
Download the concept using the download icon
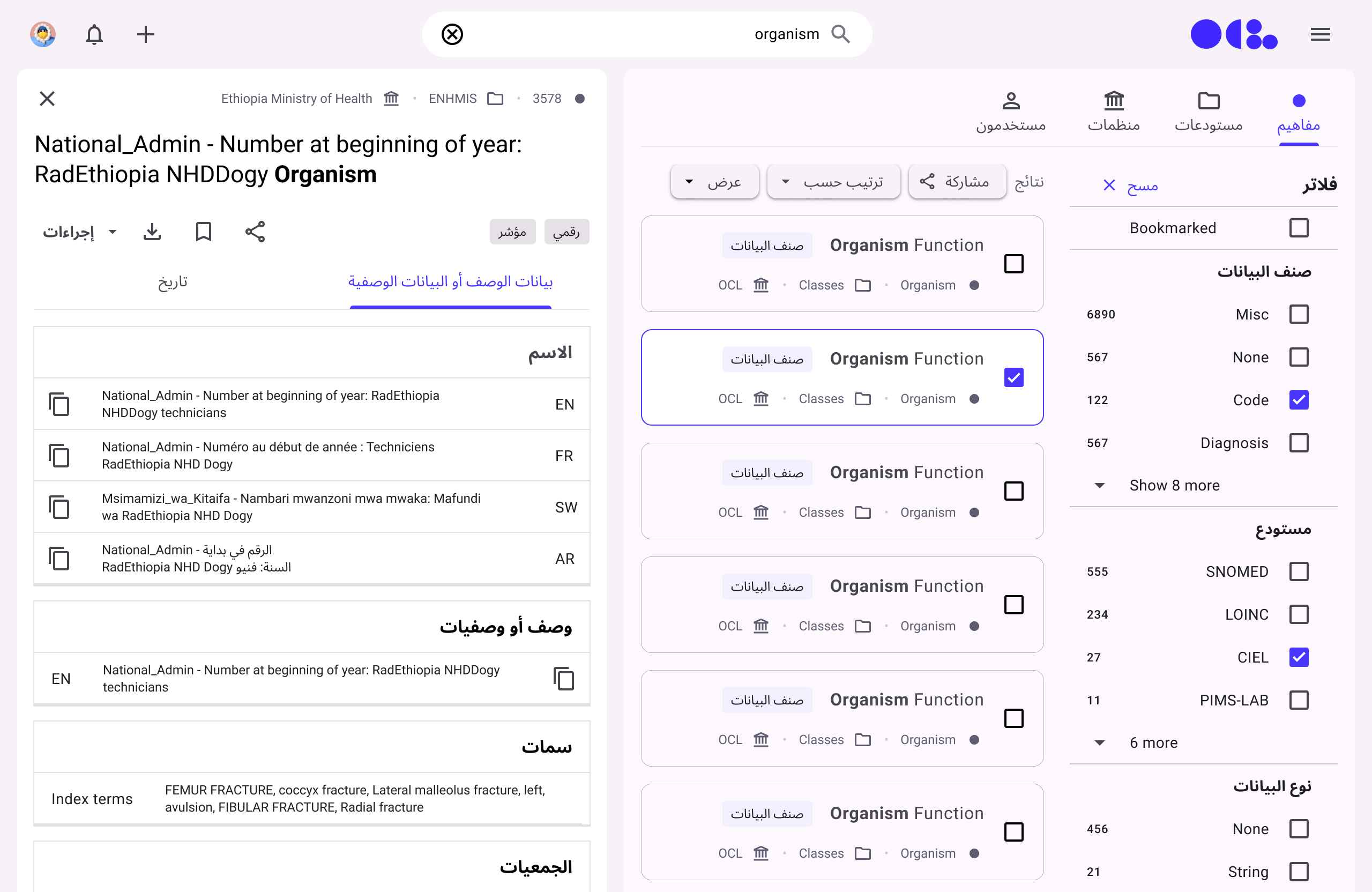coord(152,232)
